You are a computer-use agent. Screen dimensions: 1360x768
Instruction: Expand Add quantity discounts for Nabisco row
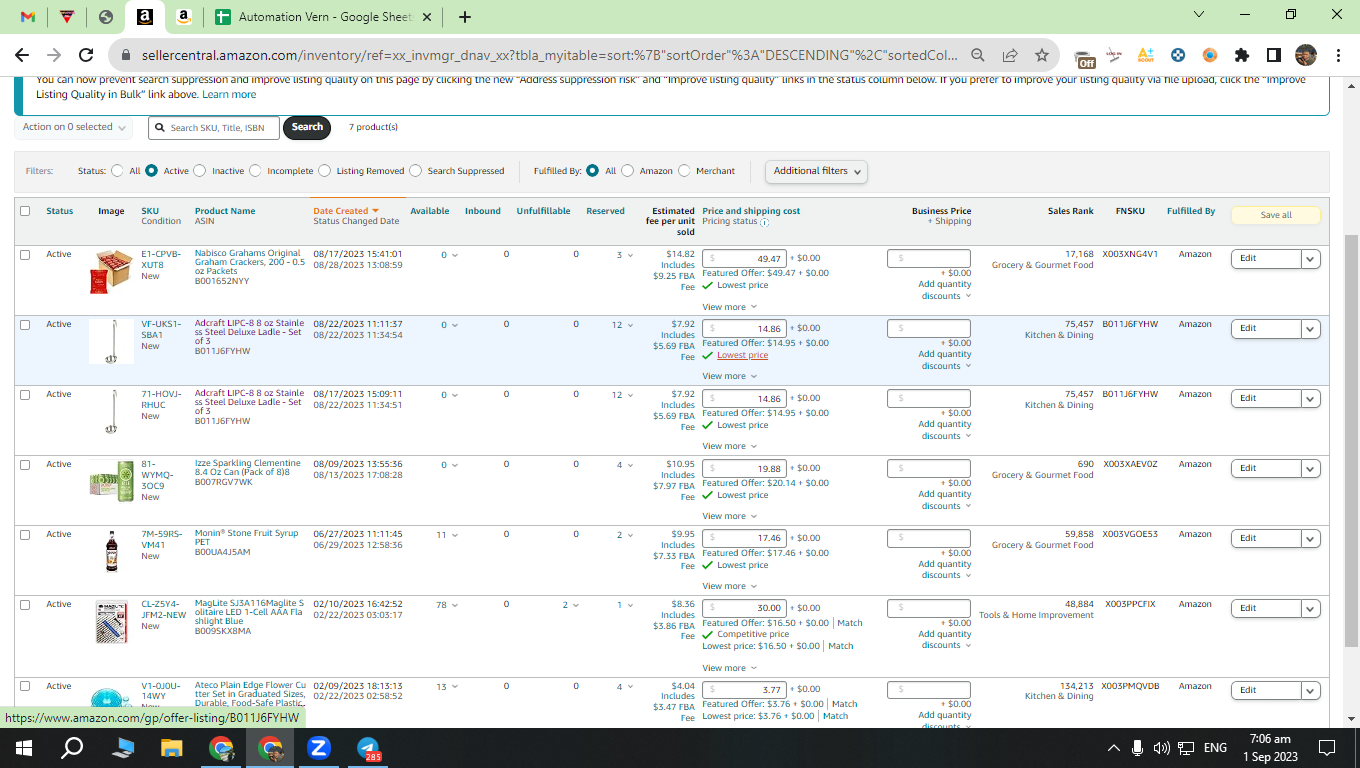[x=944, y=290]
